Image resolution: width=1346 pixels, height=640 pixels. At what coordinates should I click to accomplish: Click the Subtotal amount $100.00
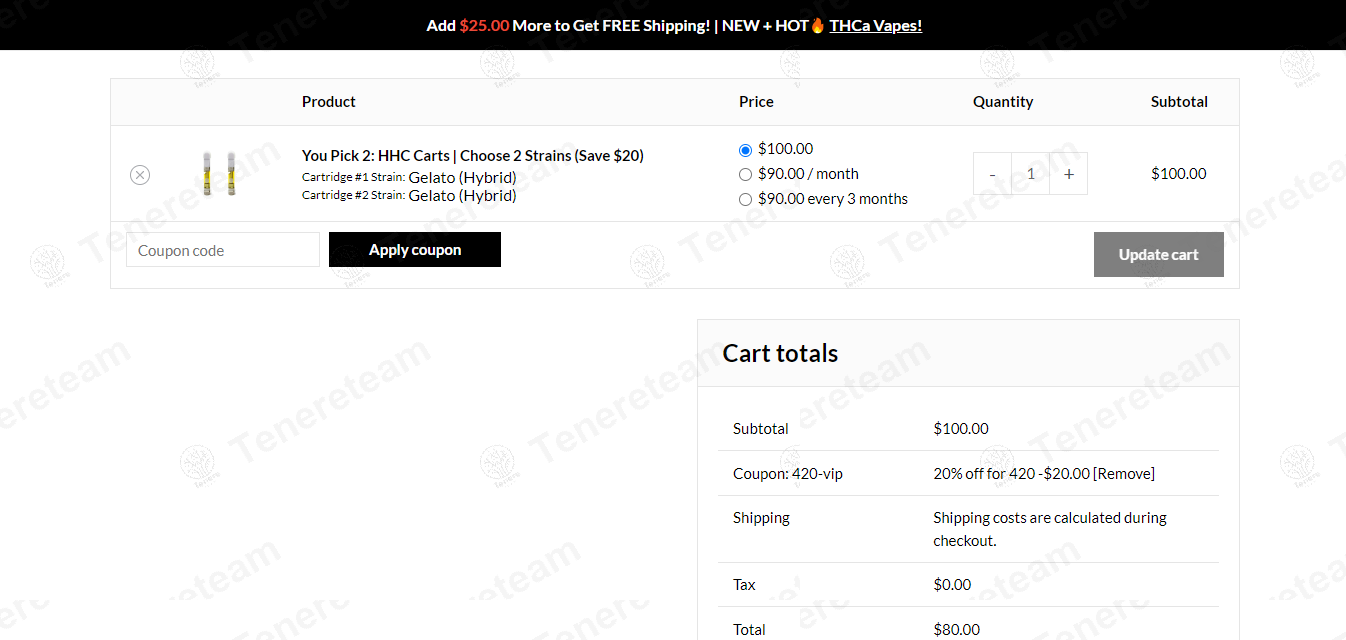click(x=961, y=428)
